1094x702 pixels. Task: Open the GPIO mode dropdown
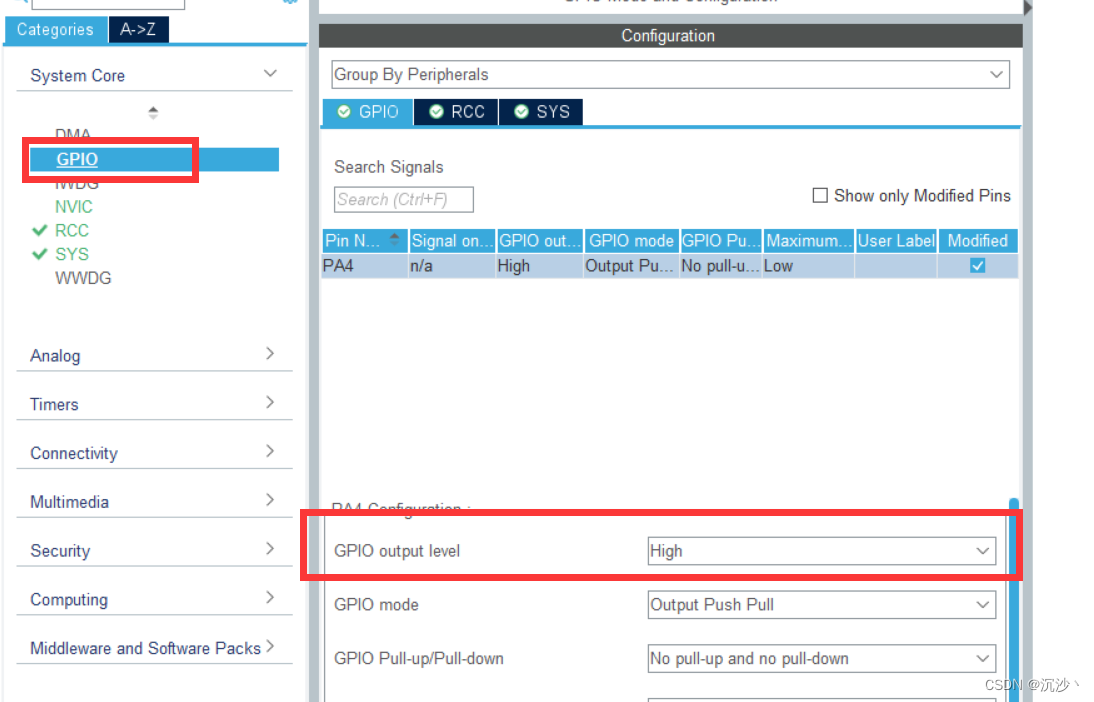[x=821, y=605]
